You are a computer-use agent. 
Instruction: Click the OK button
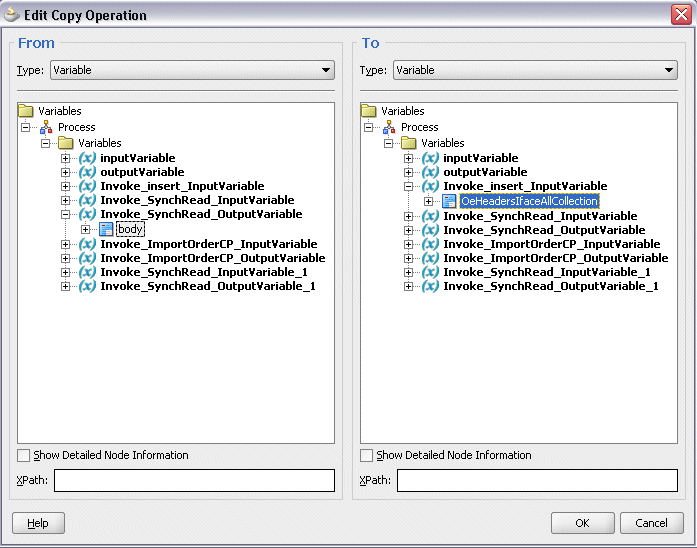click(x=583, y=523)
